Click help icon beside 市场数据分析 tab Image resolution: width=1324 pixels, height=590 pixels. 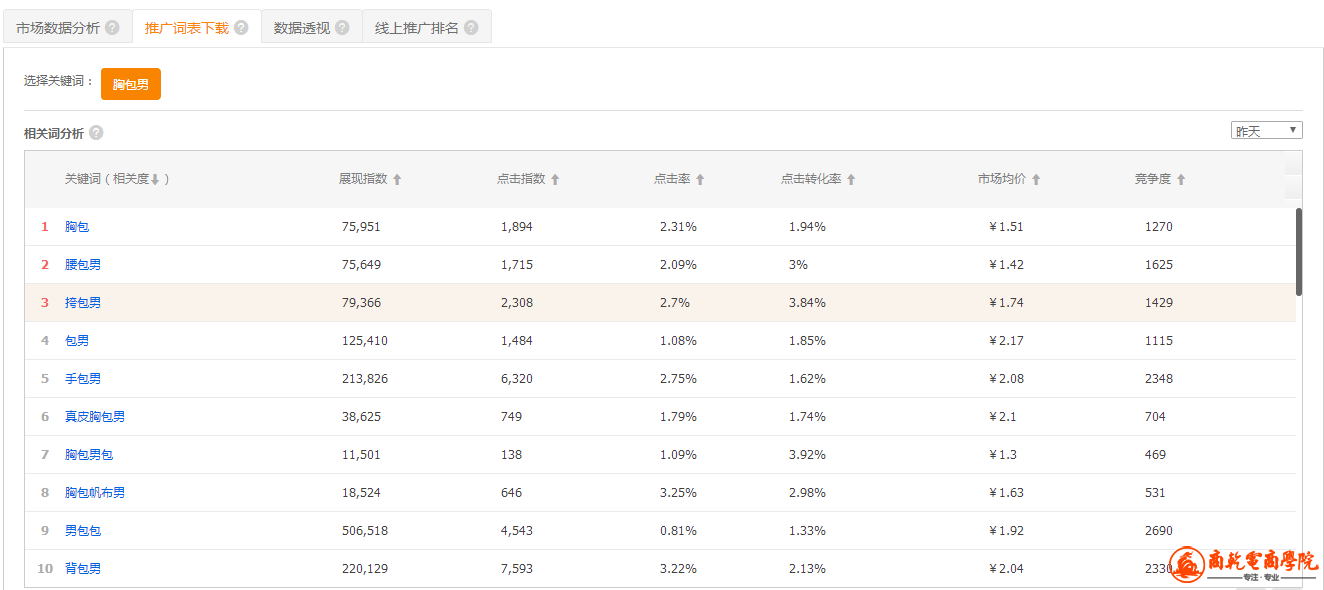click(x=112, y=28)
